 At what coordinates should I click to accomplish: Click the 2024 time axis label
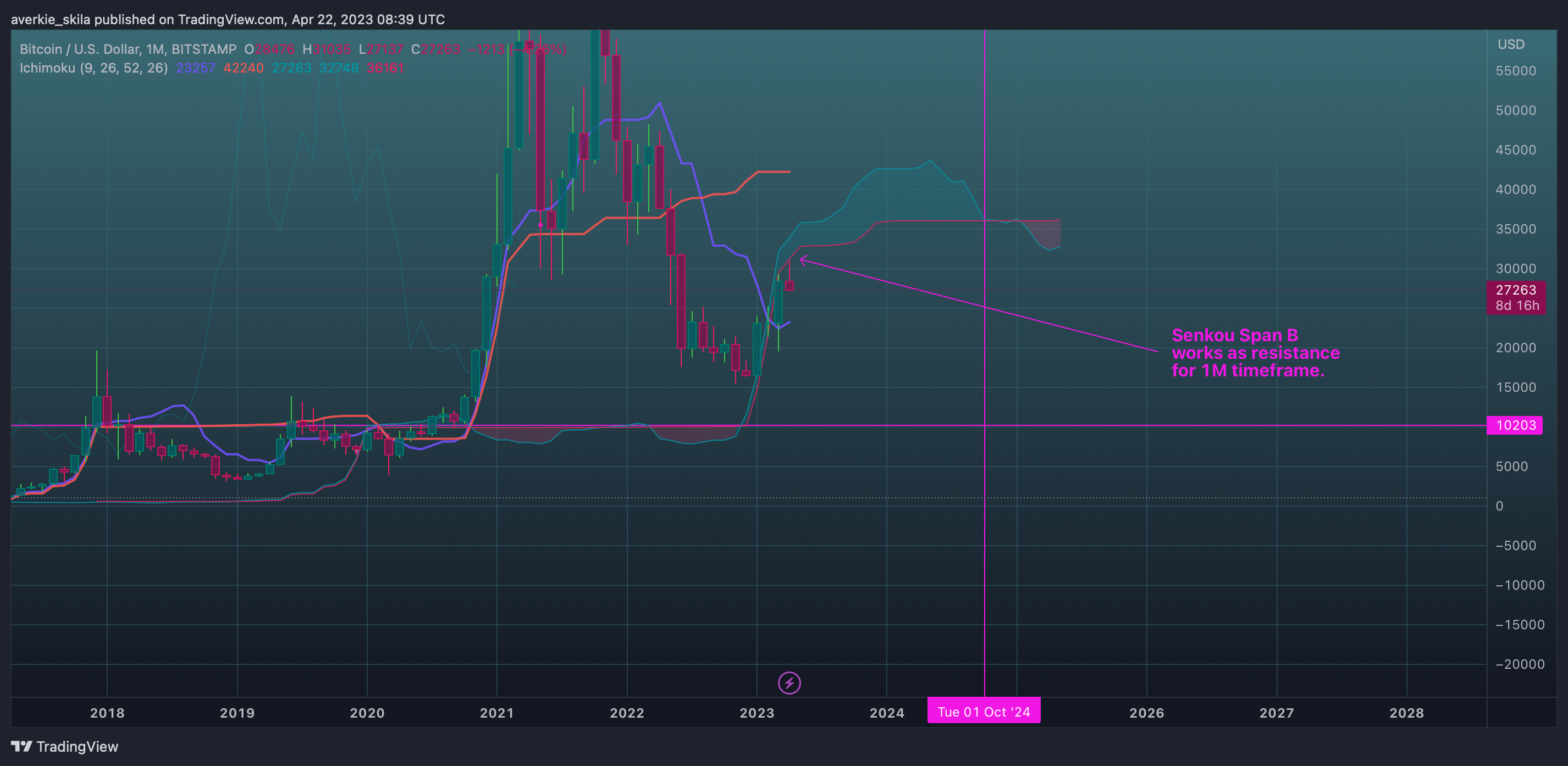click(x=887, y=713)
